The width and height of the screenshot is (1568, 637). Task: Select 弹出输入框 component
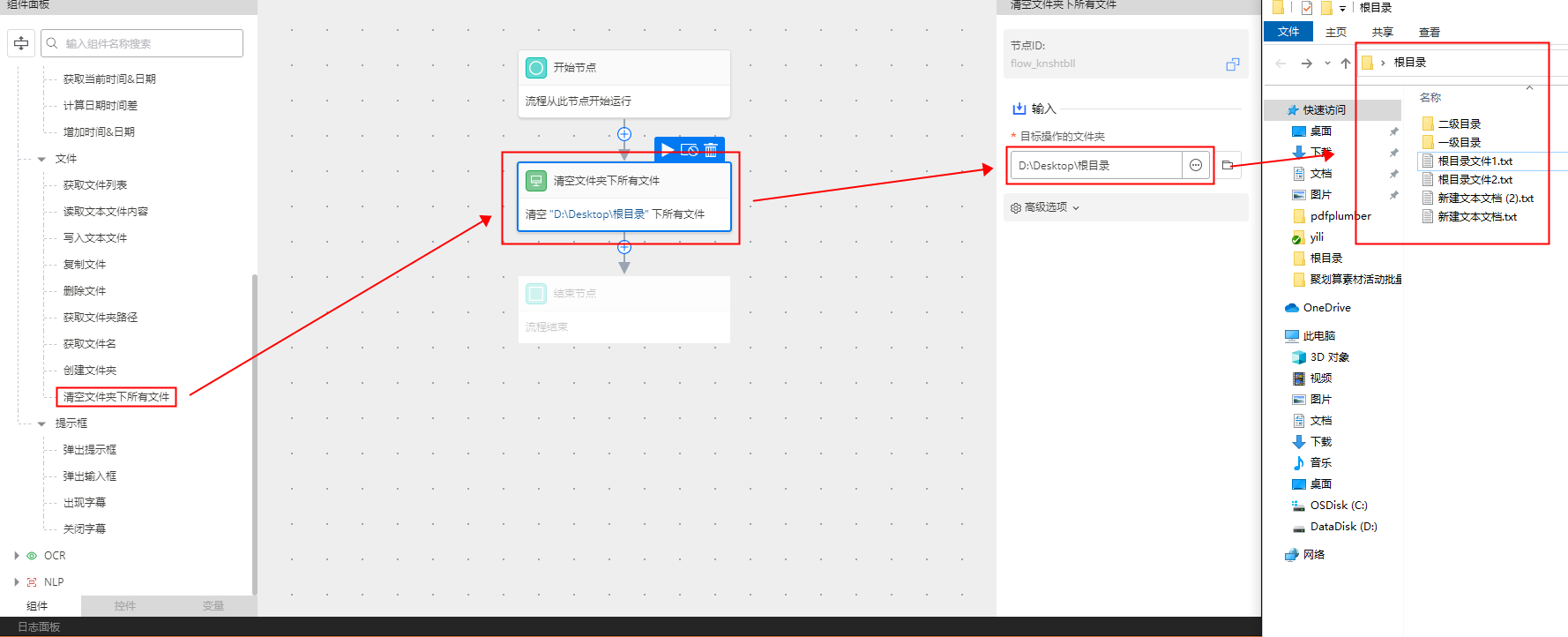coord(90,476)
